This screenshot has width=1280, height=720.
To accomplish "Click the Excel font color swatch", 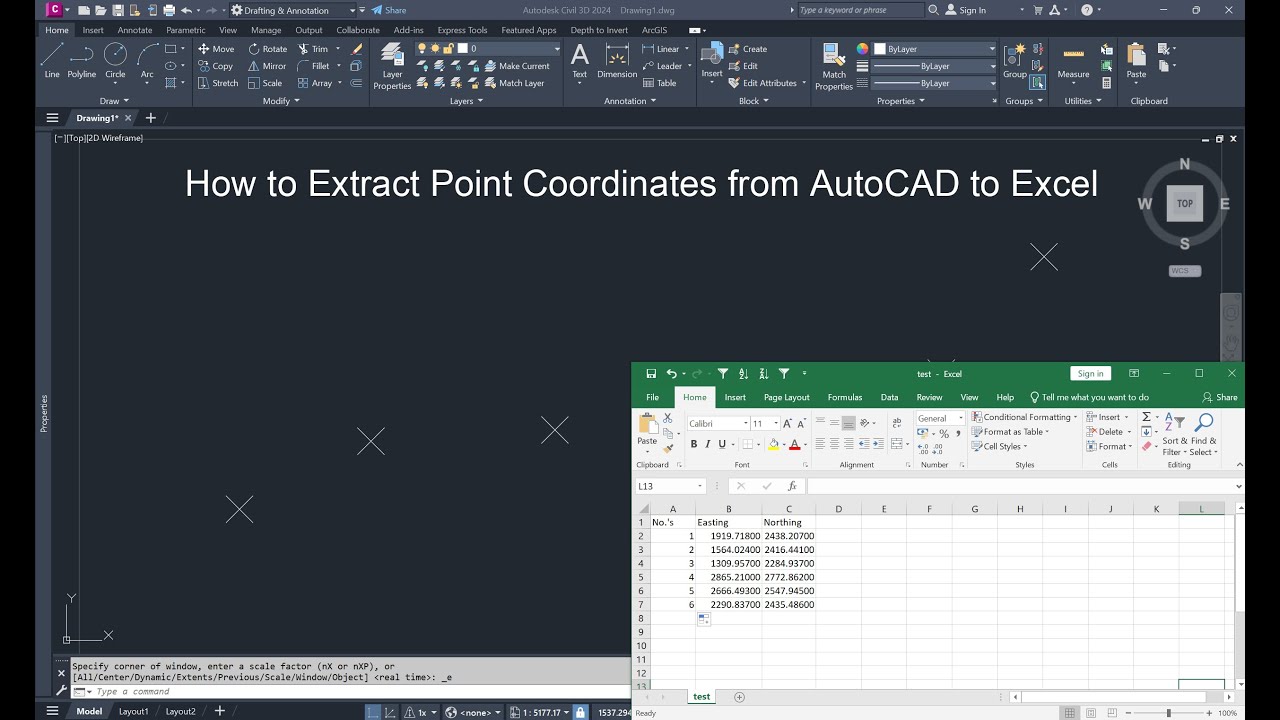I will [x=796, y=445].
